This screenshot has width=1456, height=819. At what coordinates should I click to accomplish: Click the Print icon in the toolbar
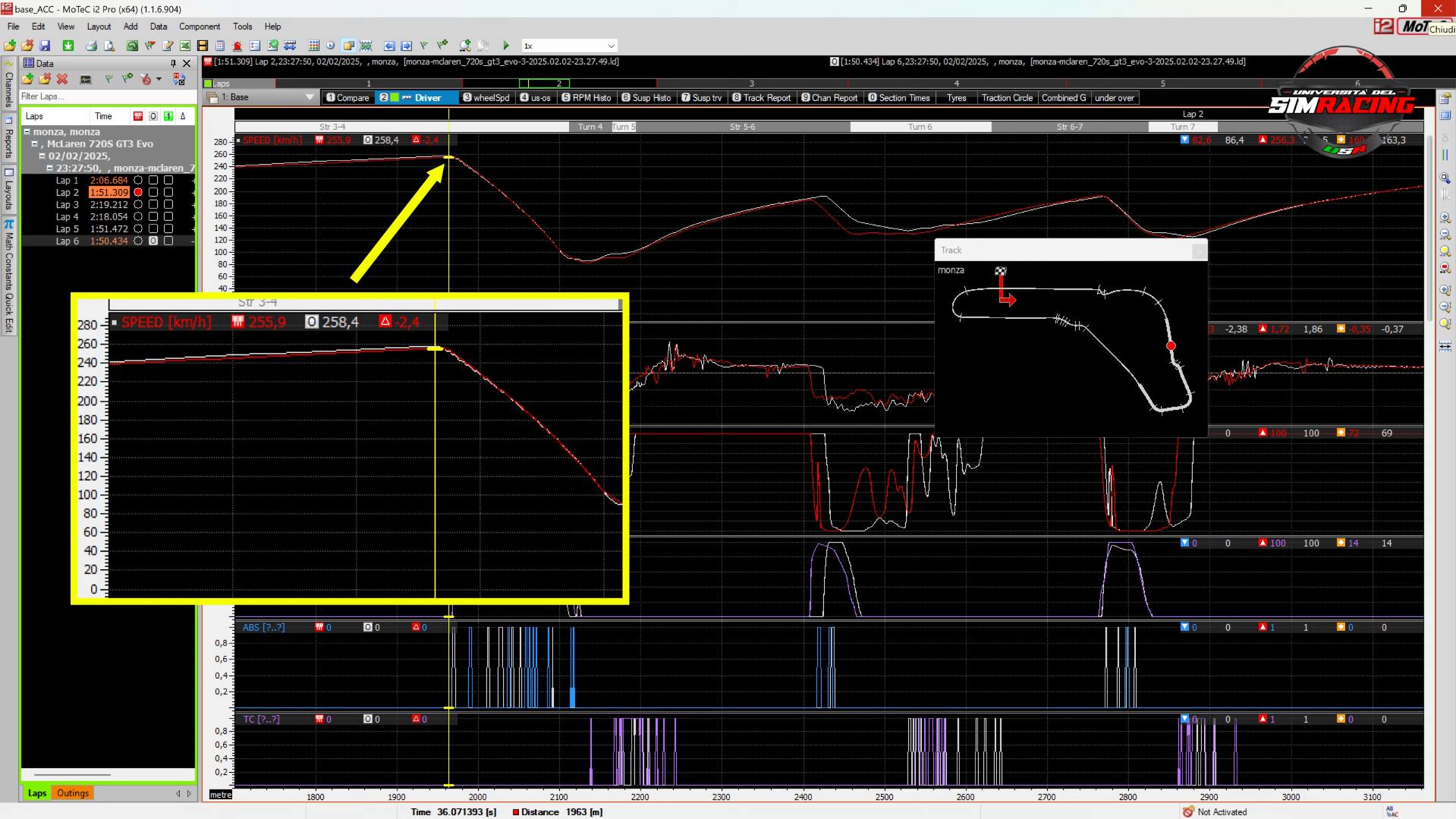click(91, 46)
